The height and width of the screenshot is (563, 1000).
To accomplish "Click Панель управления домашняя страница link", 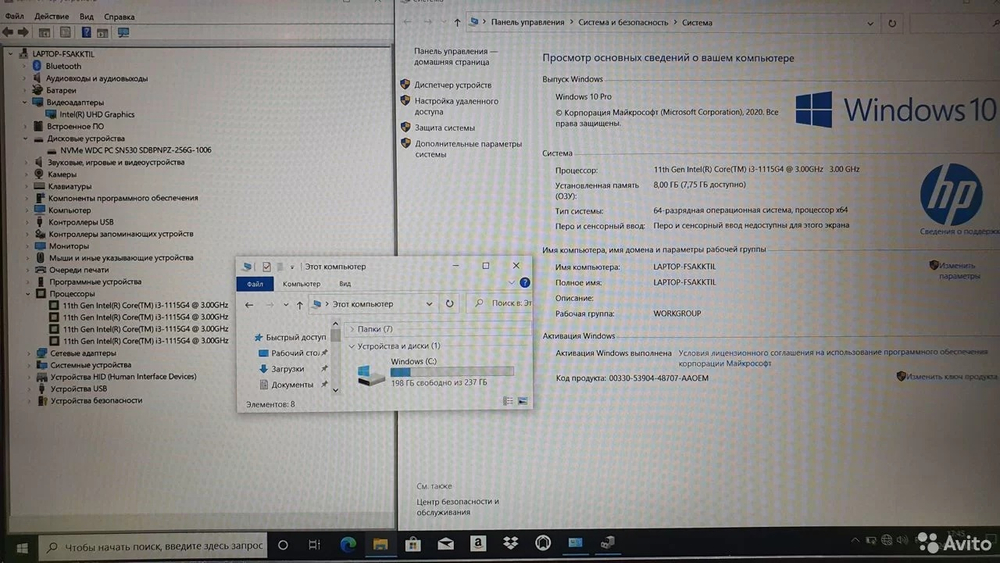I will (455, 56).
